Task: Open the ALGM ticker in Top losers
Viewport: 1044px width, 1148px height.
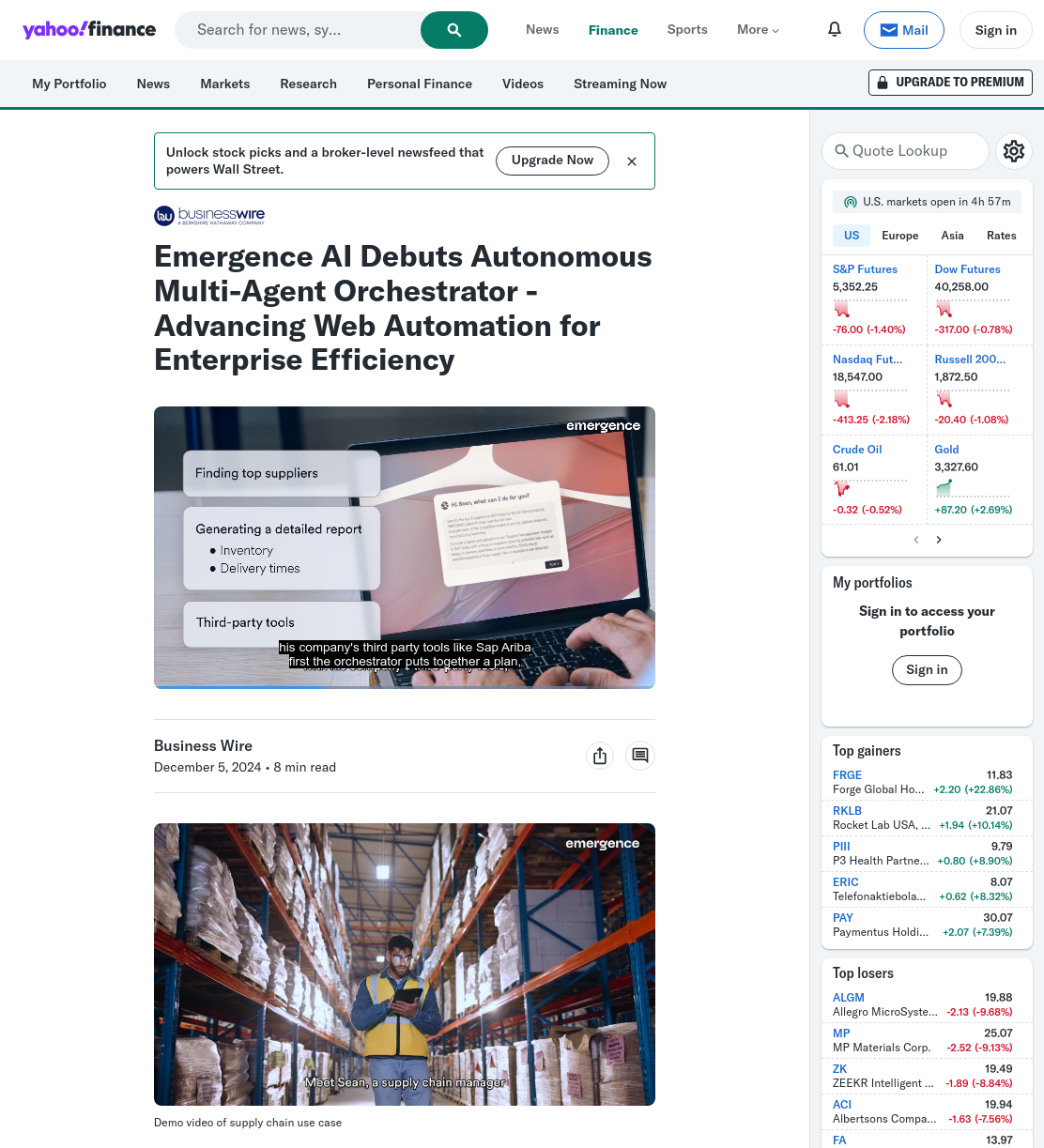Action: point(849,998)
